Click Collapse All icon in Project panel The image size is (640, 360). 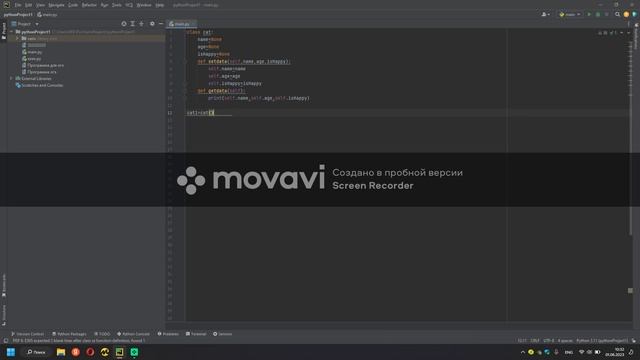pos(142,24)
